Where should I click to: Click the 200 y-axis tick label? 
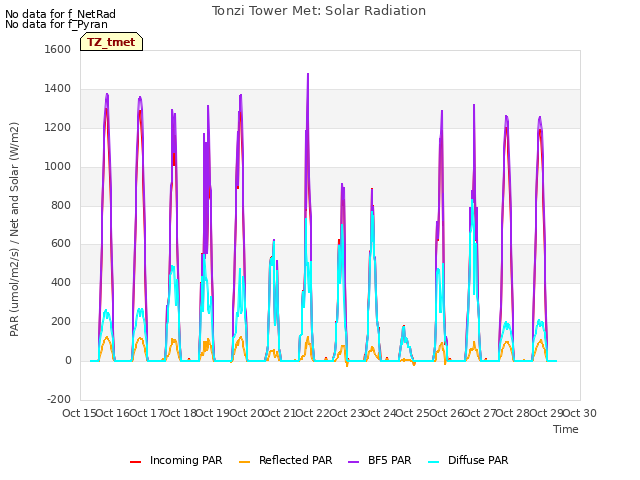coord(61,321)
